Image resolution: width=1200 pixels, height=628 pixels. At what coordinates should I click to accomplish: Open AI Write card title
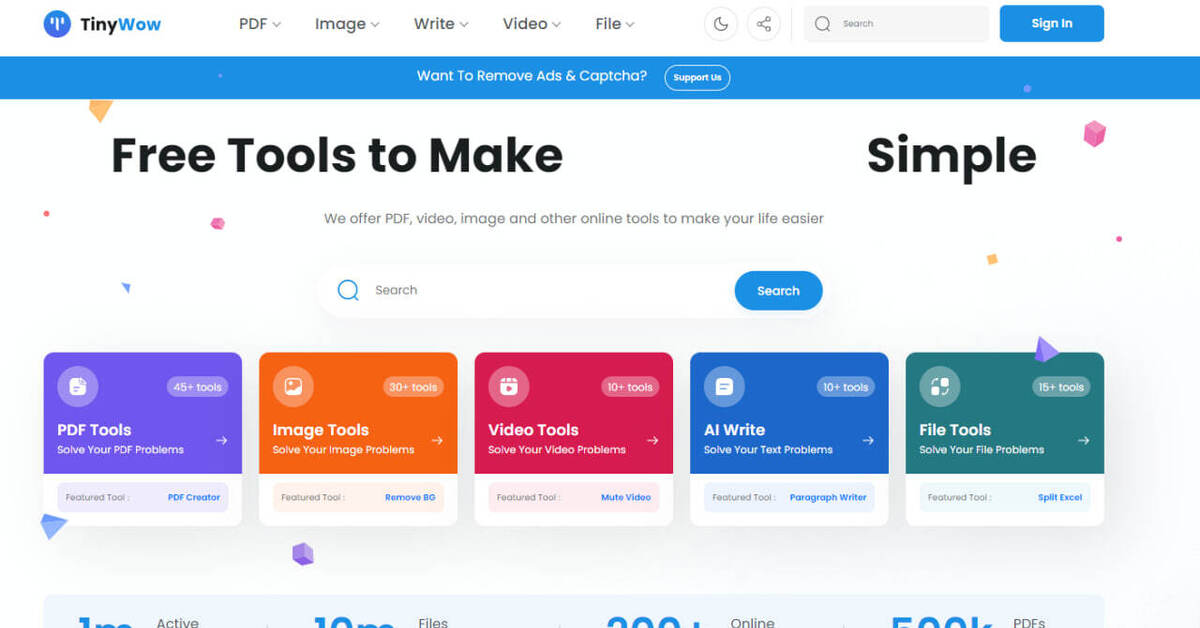click(734, 430)
